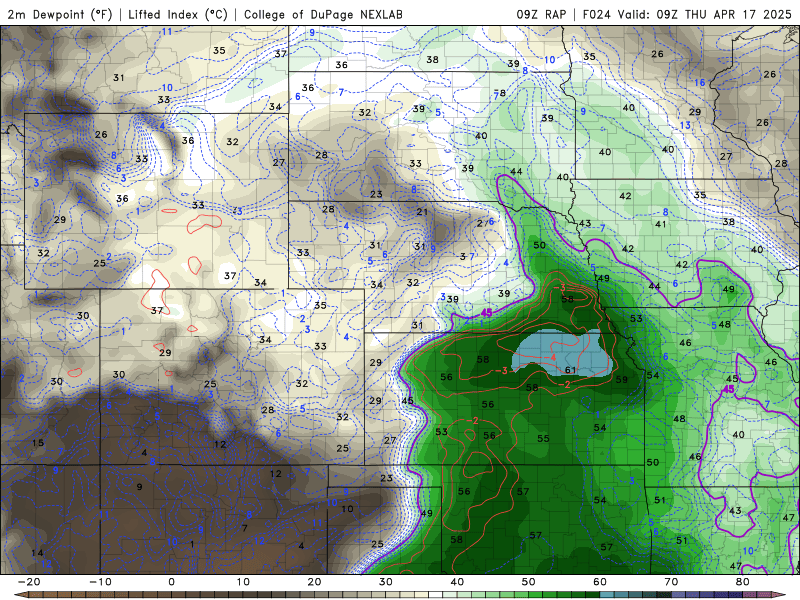This screenshot has height=600, width=800.
Task: Click the red -4 lifted index contour label
Action: 552,357
